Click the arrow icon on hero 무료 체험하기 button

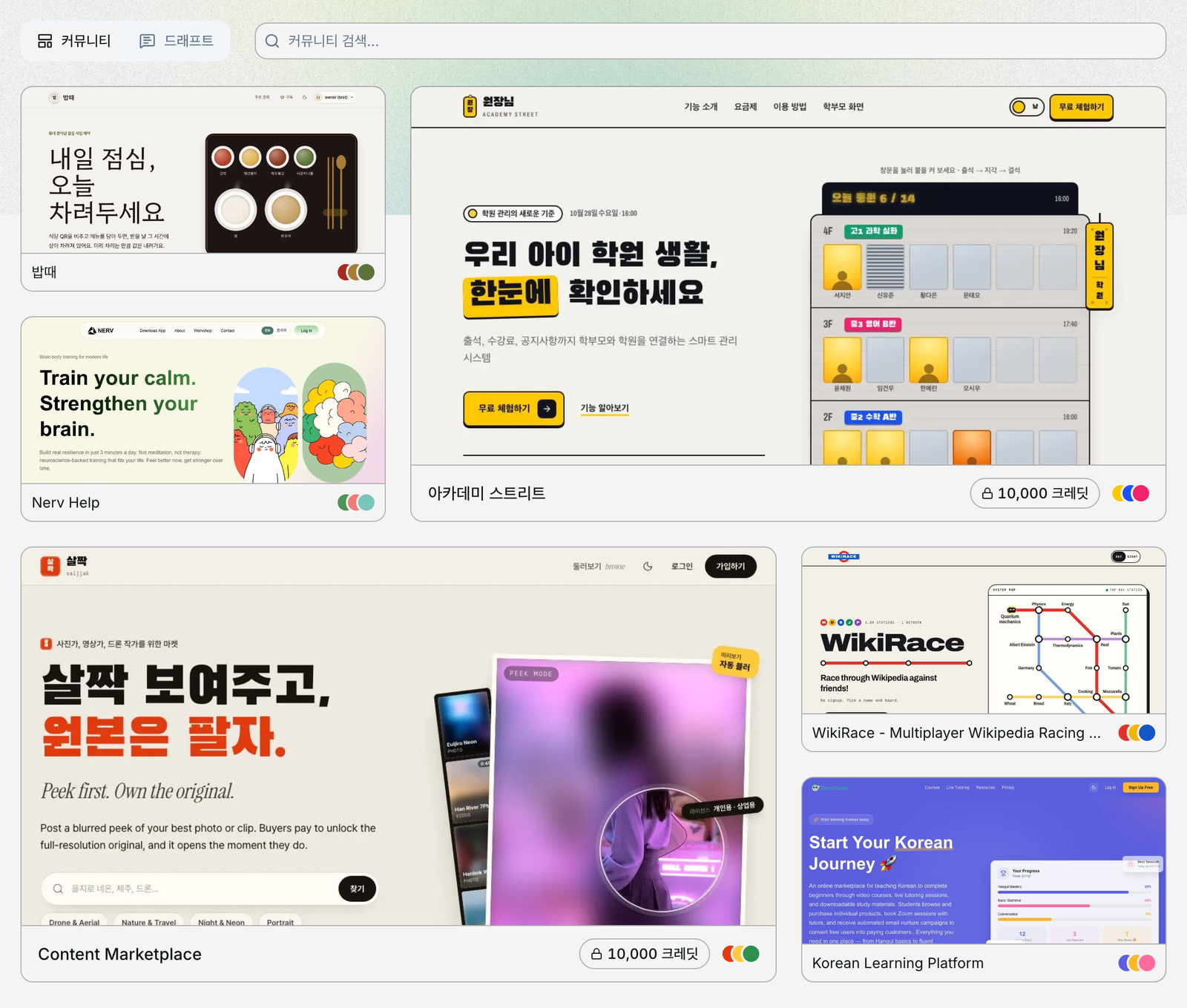pyautogui.click(x=547, y=409)
